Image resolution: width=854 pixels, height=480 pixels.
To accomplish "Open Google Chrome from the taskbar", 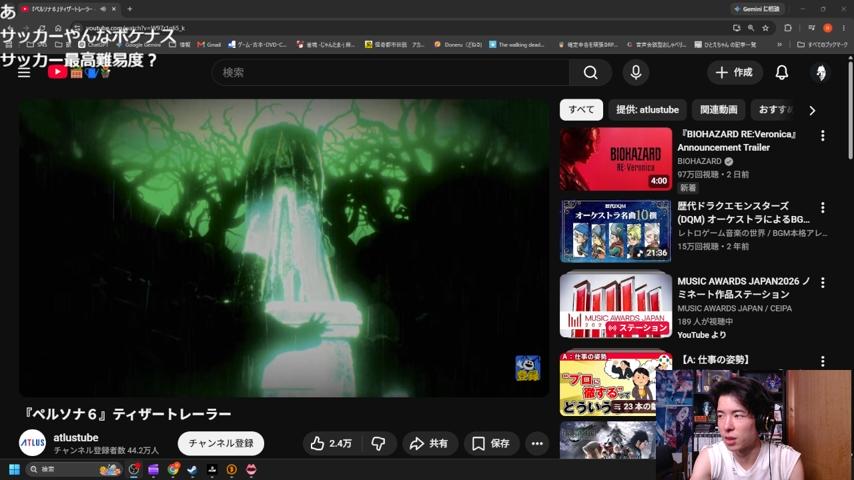I will pos(174,469).
